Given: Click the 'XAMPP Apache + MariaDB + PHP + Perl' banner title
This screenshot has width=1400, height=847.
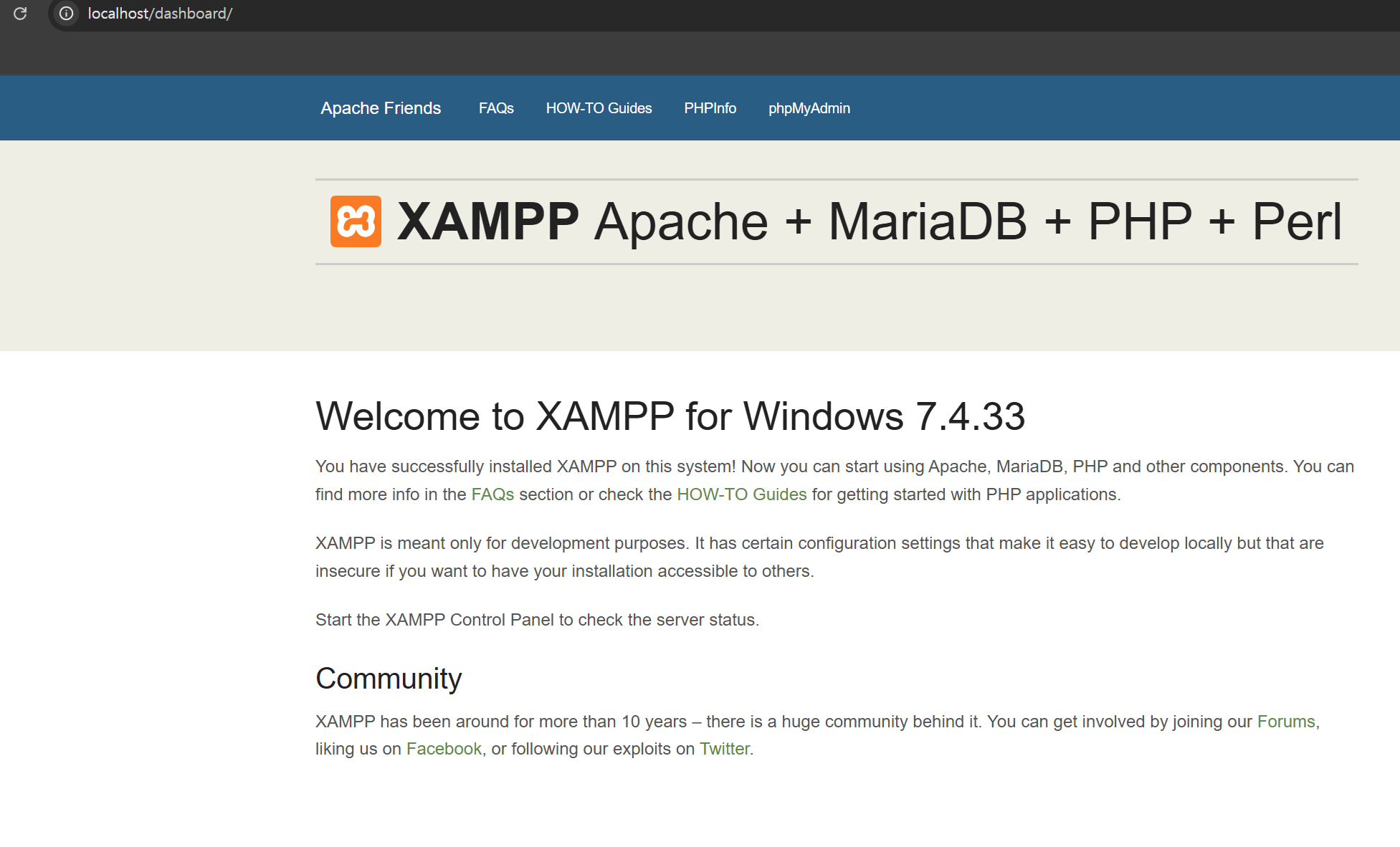Looking at the screenshot, I should coord(869,221).
